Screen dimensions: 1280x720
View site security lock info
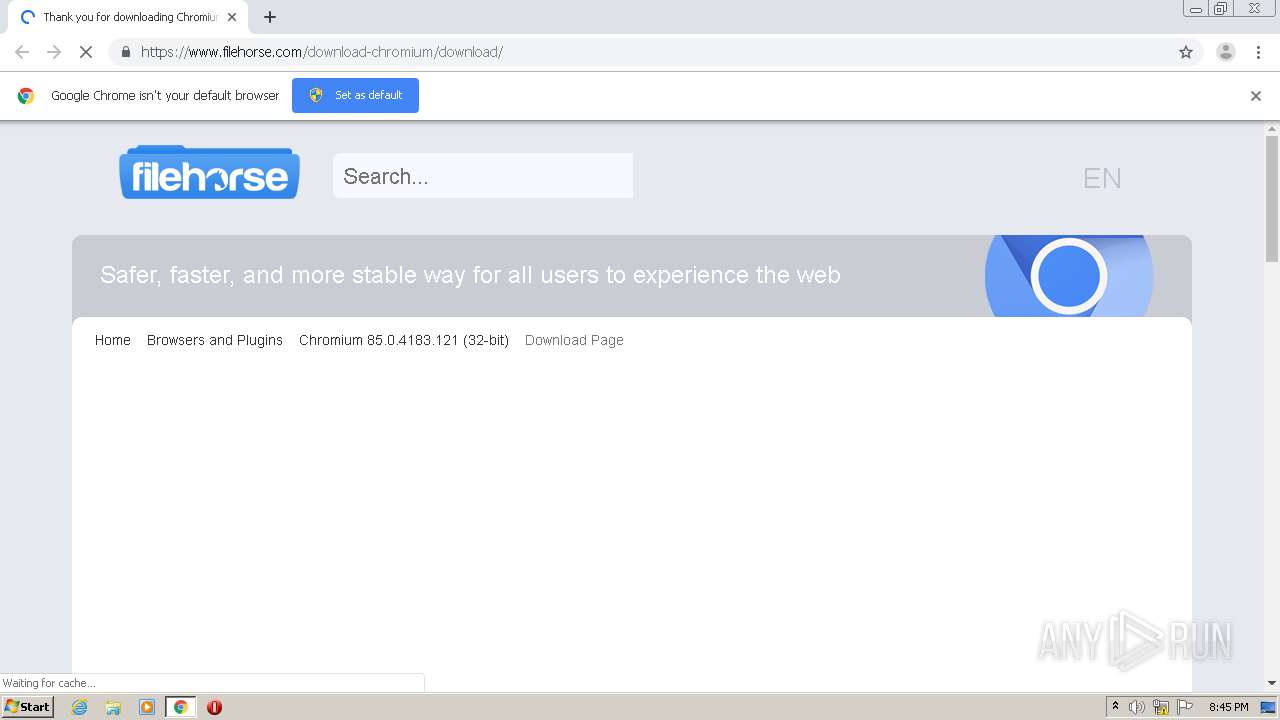click(x=125, y=52)
